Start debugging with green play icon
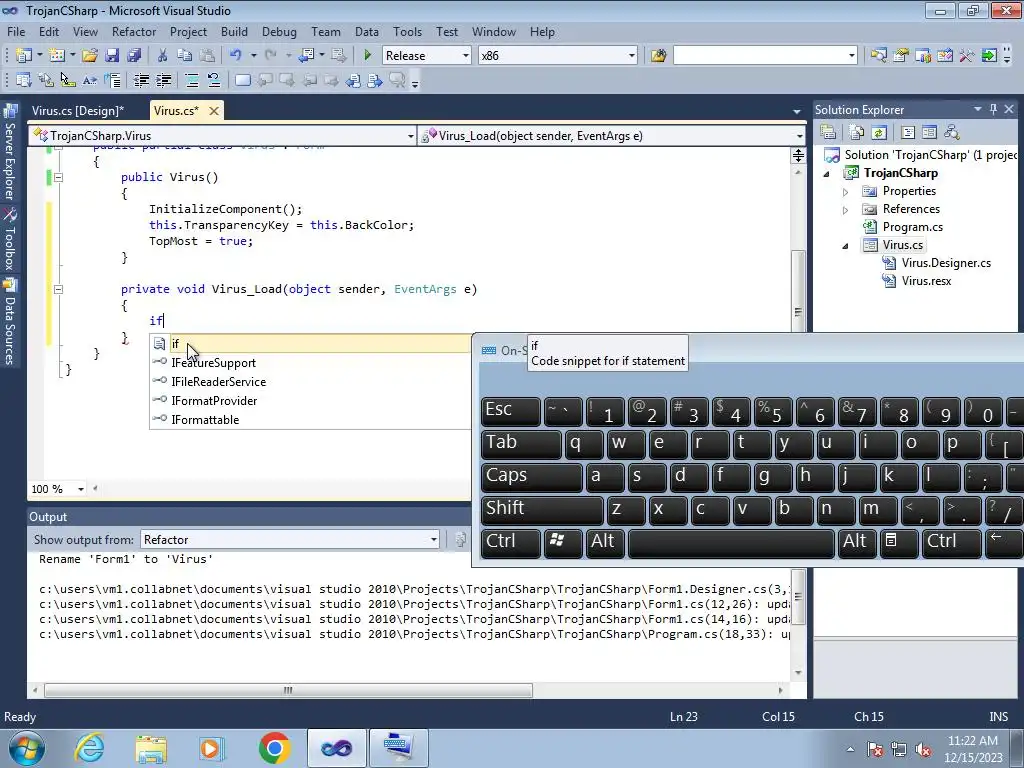The image size is (1024, 768). pyautogui.click(x=367, y=56)
